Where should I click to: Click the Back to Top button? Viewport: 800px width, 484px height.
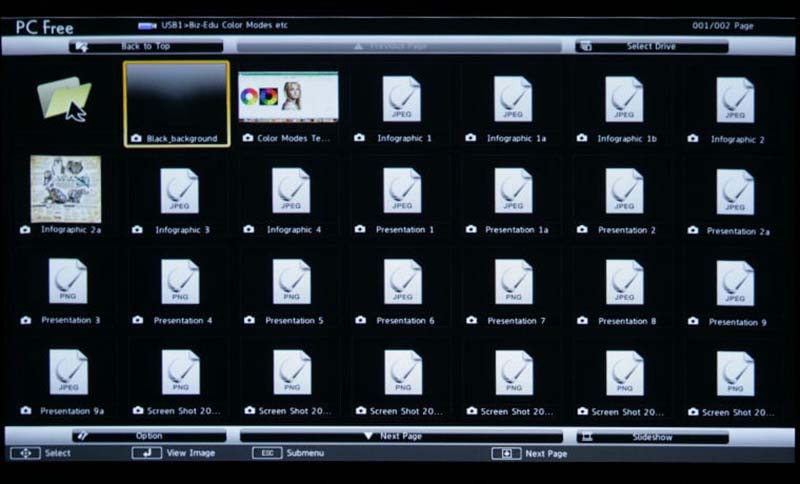click(146, 46)
